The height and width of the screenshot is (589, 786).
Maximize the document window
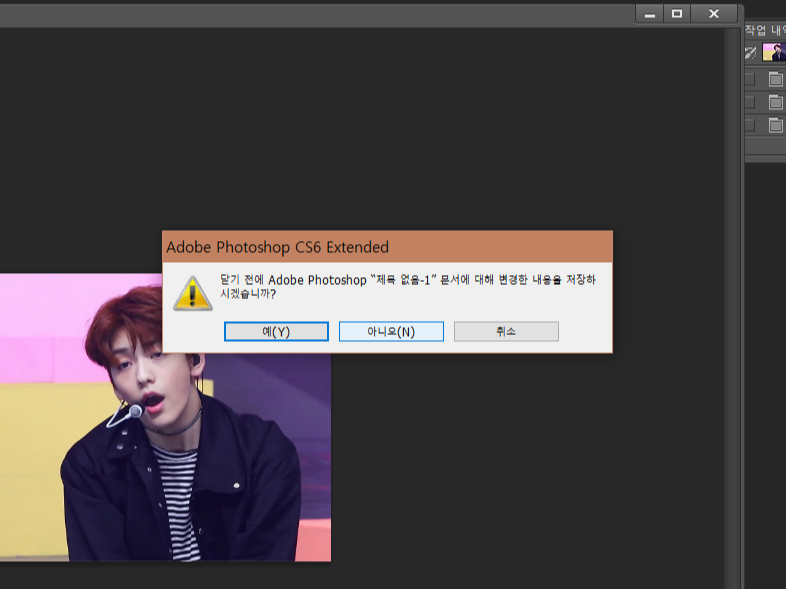click(x=677, y=14)
